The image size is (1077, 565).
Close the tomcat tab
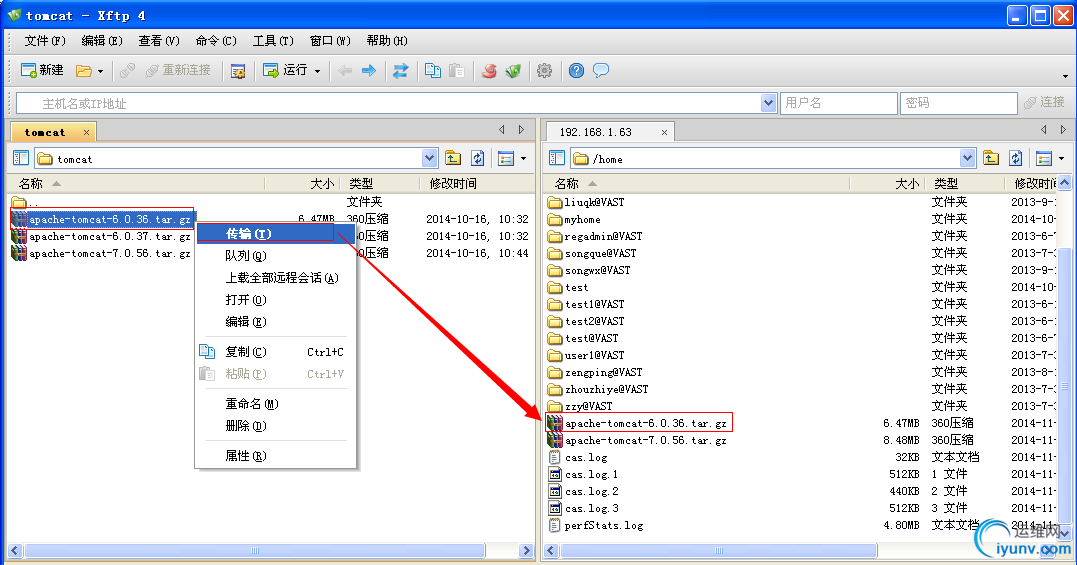(x=87, y=132)
